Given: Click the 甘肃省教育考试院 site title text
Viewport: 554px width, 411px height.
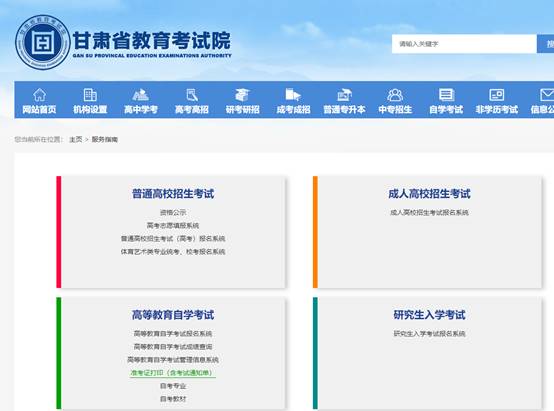Looking at the screenshot, I should [x=152, y=41].
